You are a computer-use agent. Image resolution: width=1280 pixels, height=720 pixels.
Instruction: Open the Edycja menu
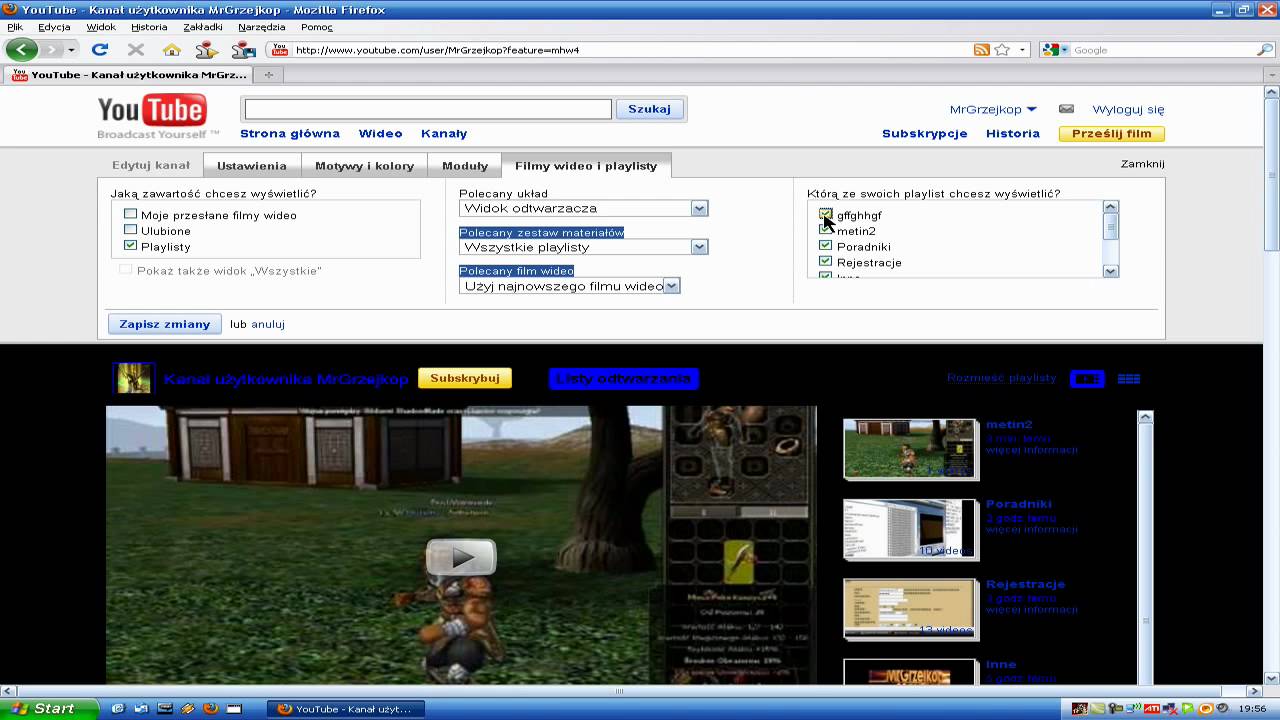pyautogui.click(x=54, y=27)
